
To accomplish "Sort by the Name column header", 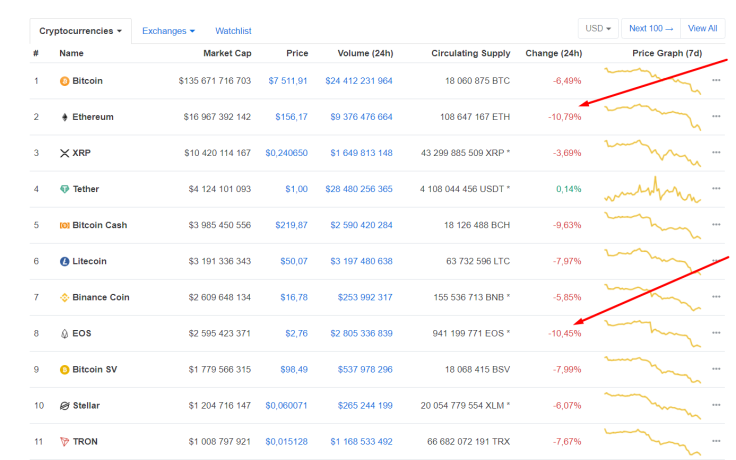I will [71, 54].
